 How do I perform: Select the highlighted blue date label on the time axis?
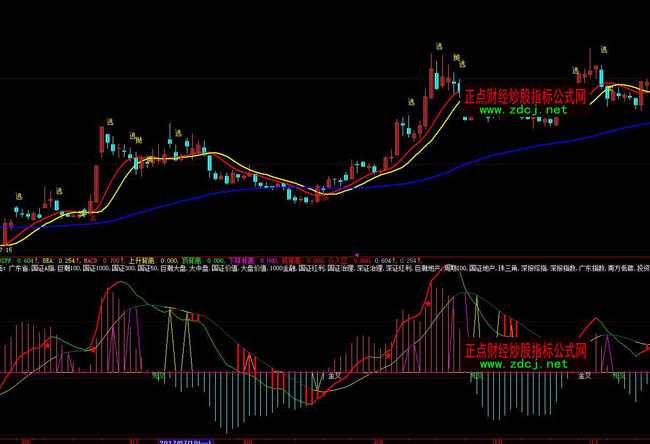(x=186, y=440)
